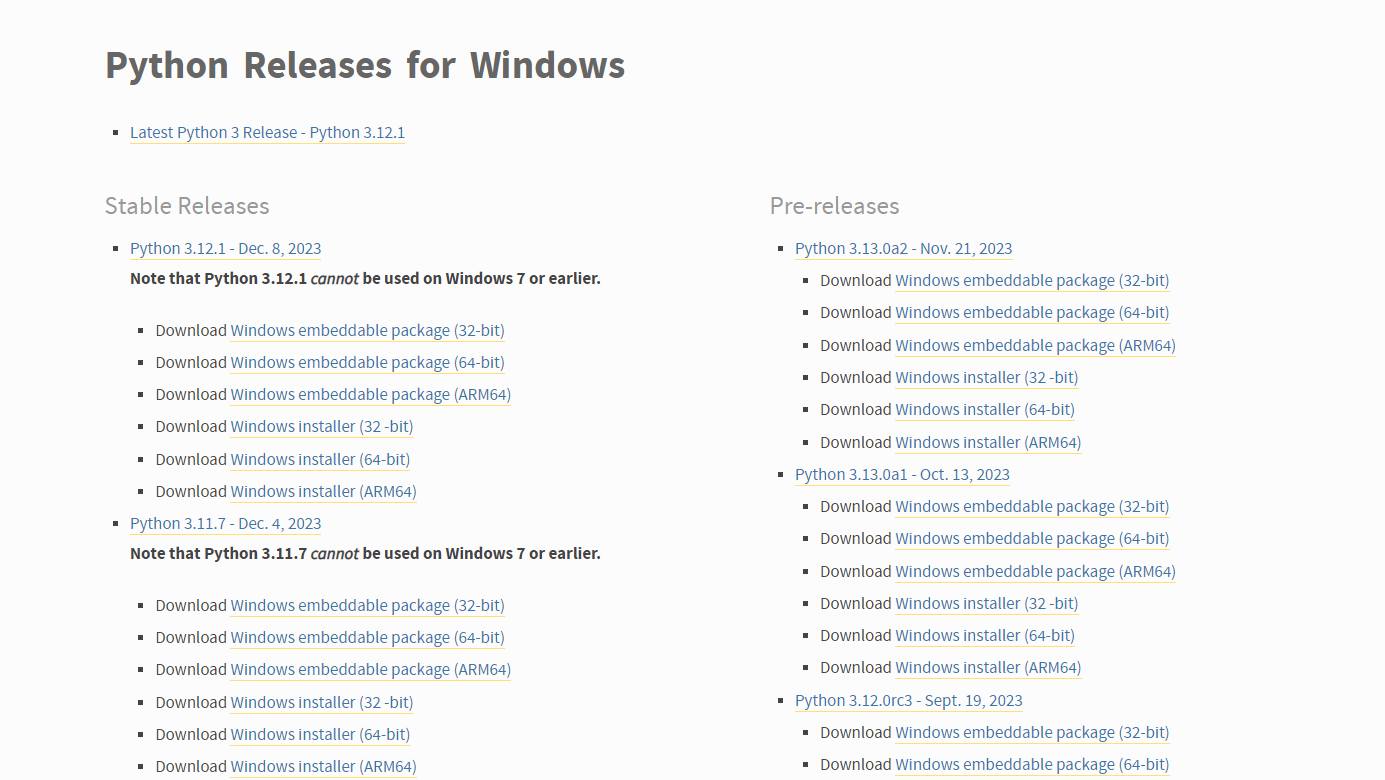Open Python 3.13.0a2 - Nov. 21, 2023 pre-release
The width and height of the screenshot is (1385, 780).
point(903,249)
